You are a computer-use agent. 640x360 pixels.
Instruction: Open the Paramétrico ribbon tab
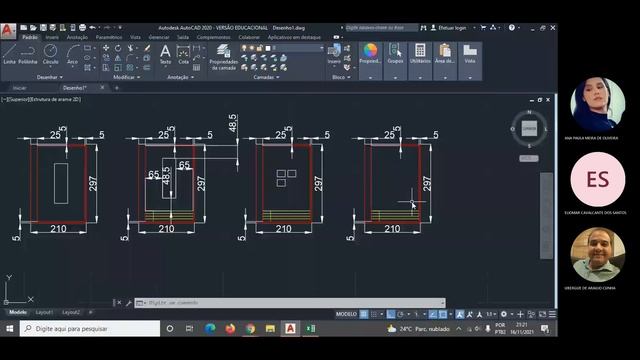pos(109,37)
